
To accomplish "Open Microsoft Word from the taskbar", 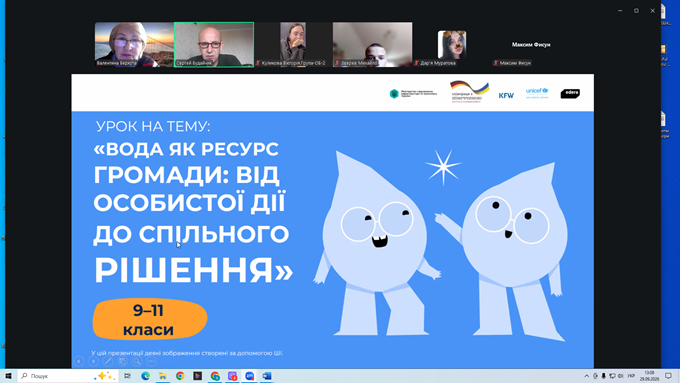I will [267, 376].
